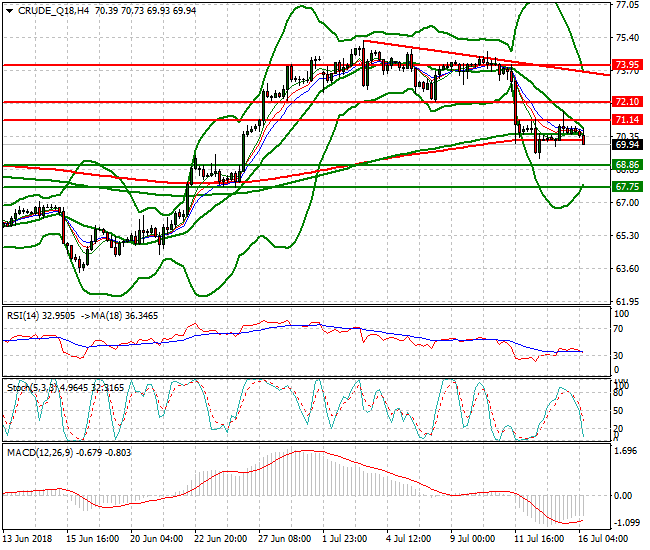Image resolution: width=650 pixels, height=550 pixels.
Task: Select the MACD scale 0.00 value
Action: pos(623,496)
